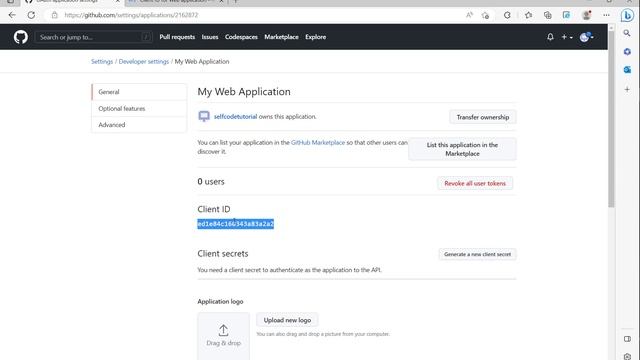Screen dimensions: 640x360
Task: Add page to favorites star icon
Action: [x=485, y=15]
